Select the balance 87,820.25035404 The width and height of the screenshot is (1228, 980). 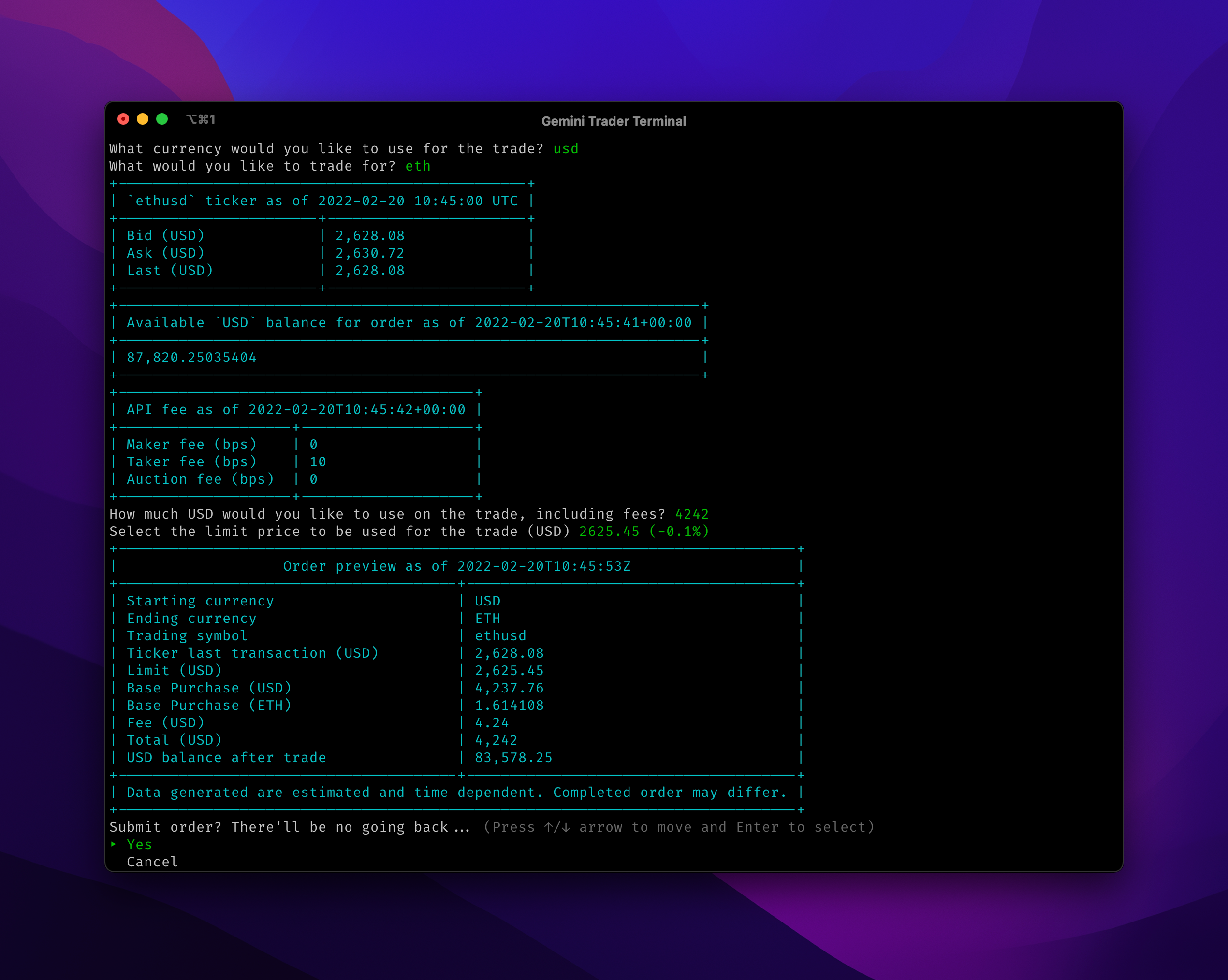tap(191, 358)
